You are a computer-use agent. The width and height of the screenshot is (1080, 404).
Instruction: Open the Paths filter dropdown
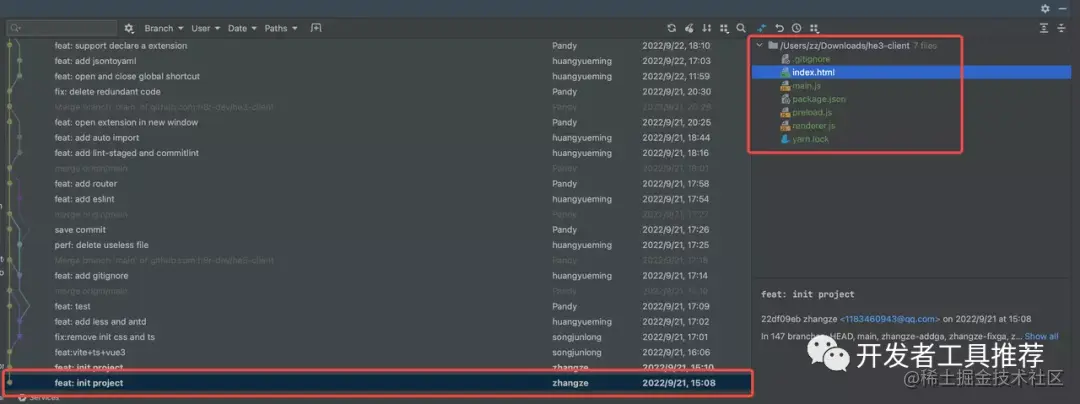click(281, 28)
